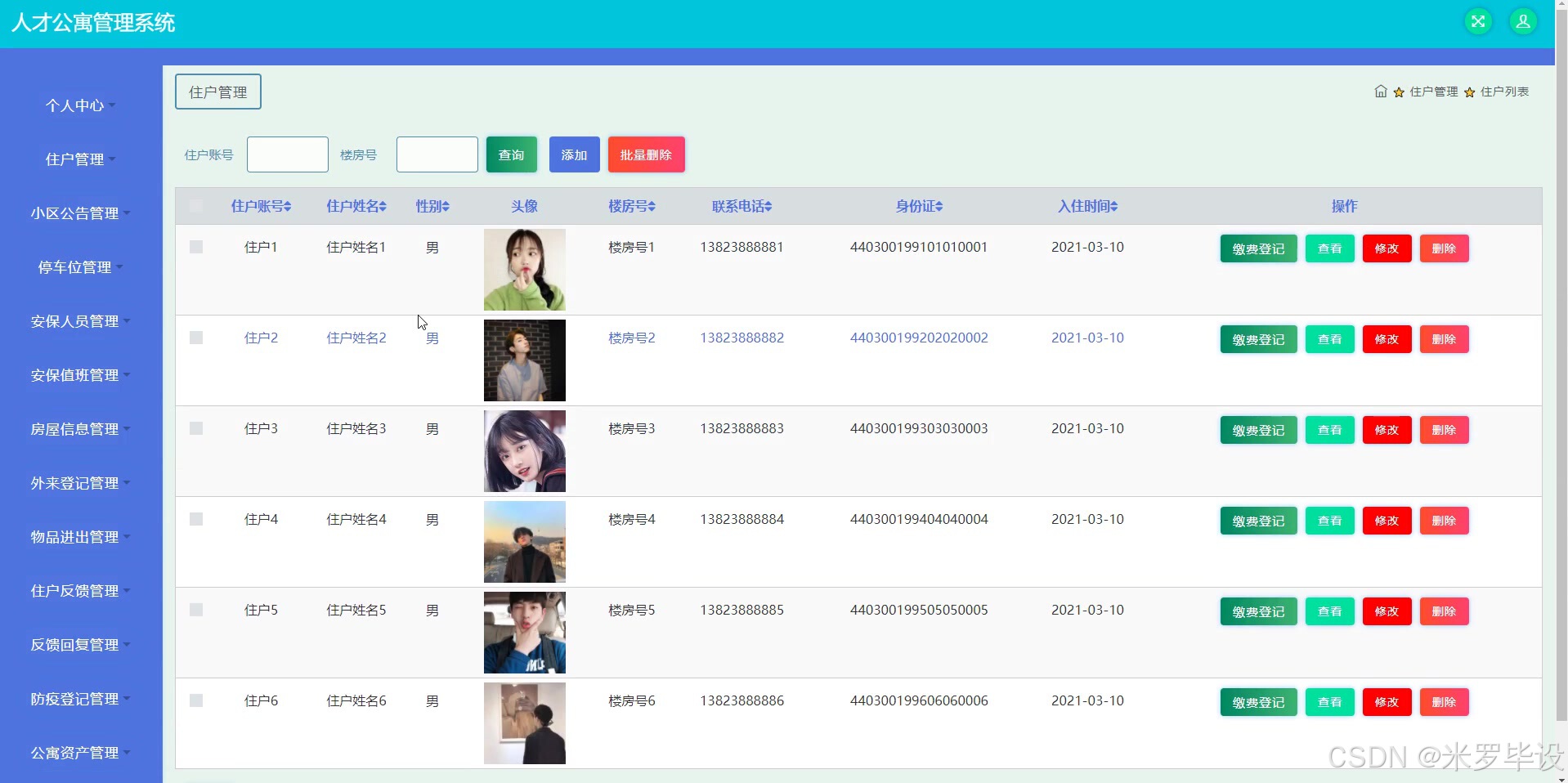Expand the 安保值班管理 sidebar menu
This screenshot has height=783, width=1568.
tap(80, 375)
